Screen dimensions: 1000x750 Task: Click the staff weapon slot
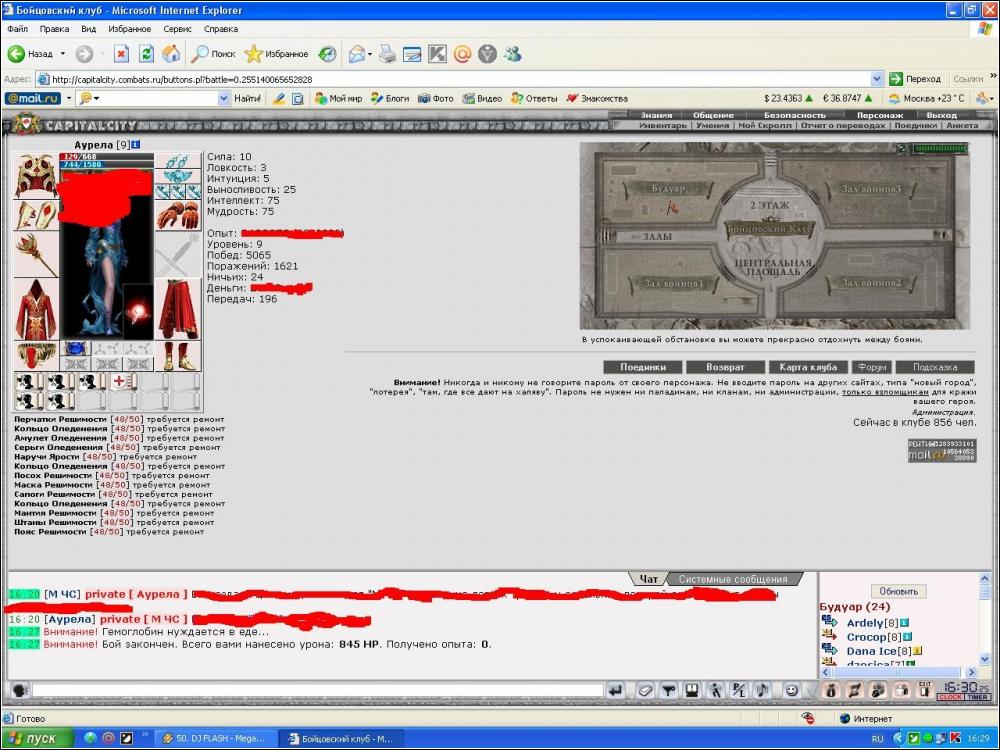coord(36,254)
